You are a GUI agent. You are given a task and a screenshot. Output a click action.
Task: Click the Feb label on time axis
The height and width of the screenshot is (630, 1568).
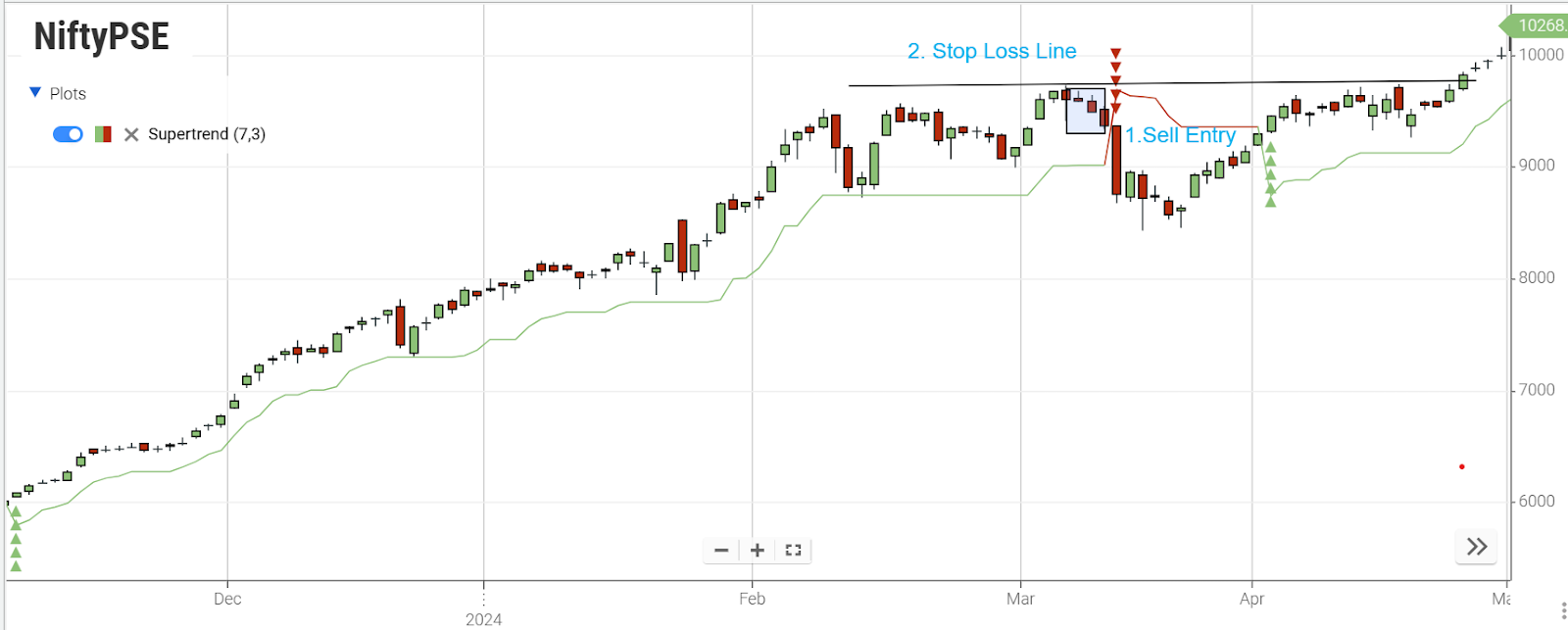[x=752, y=599]
